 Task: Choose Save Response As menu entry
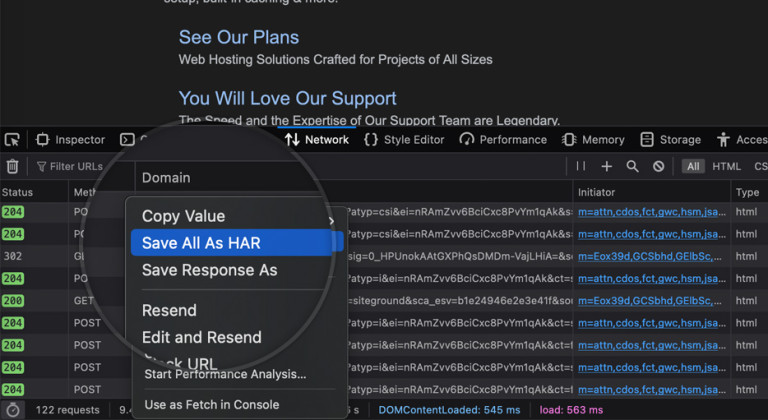click(210, 270)
